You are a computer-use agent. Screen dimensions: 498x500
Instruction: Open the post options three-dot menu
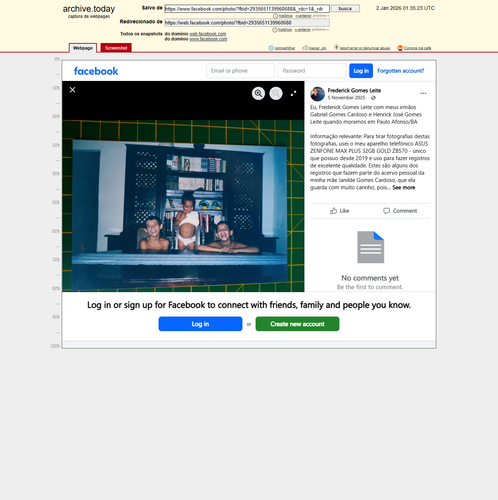point(423,93)
